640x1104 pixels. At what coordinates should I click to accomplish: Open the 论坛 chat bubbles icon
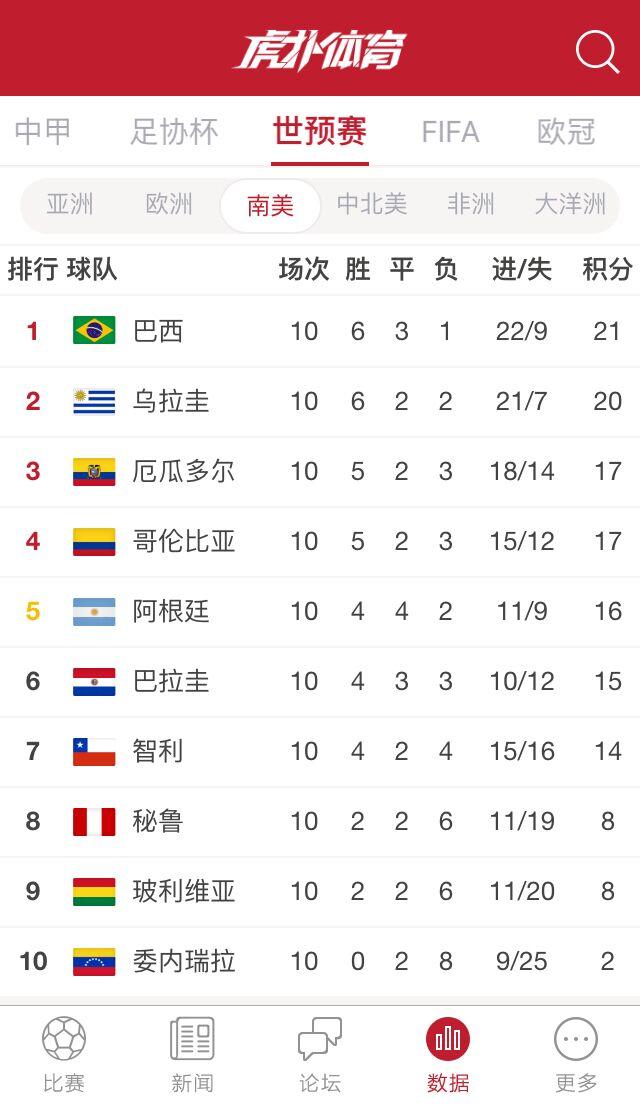pyautogui.click(x=320, y=1039)
